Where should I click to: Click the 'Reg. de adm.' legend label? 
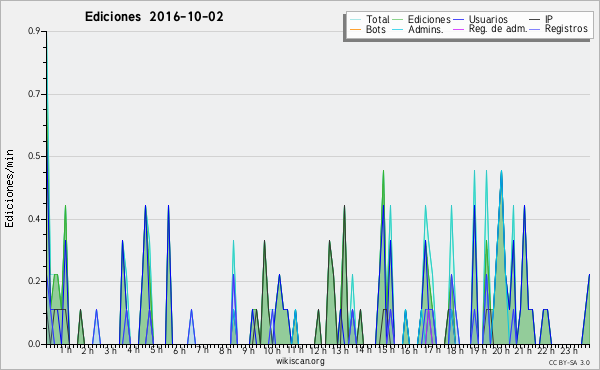click(498, 29)
